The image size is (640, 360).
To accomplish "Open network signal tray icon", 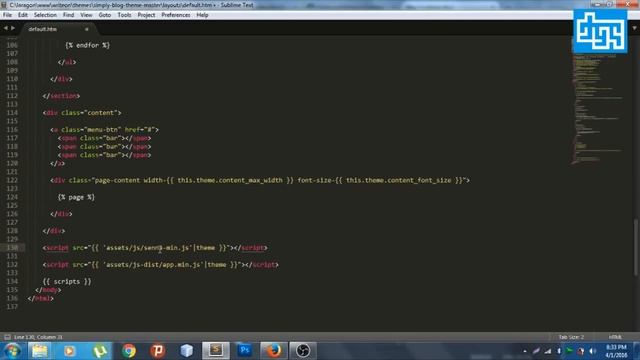I will 548,351.
